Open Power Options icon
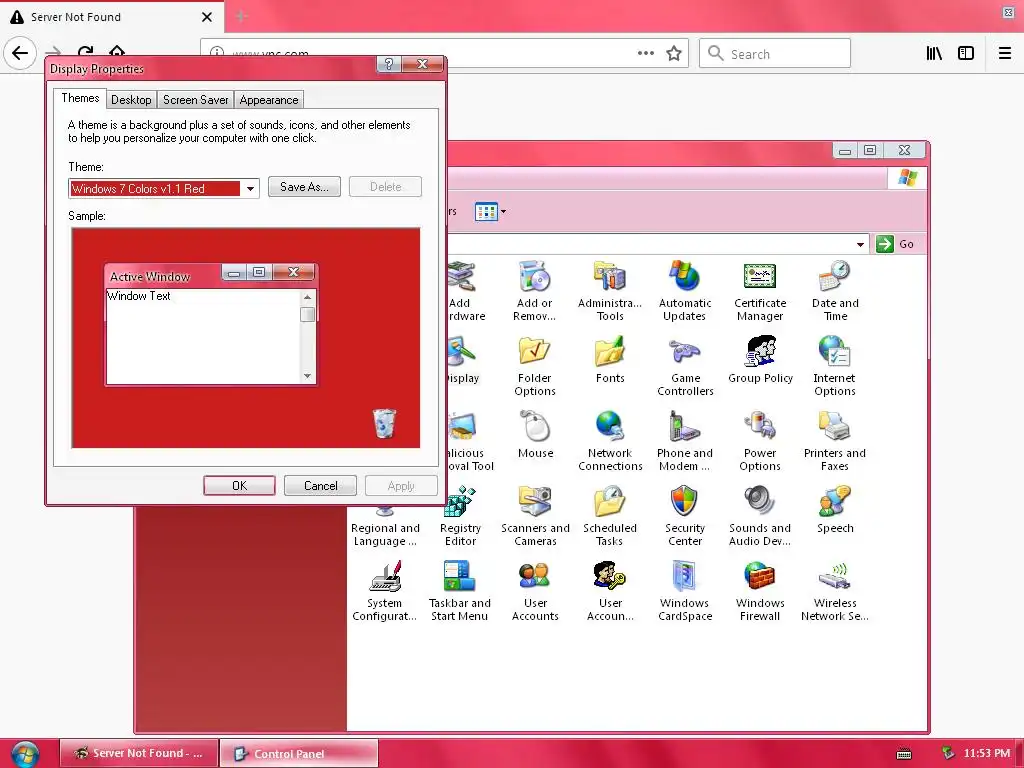The image size is (1024, 768). tap(760, 441)
